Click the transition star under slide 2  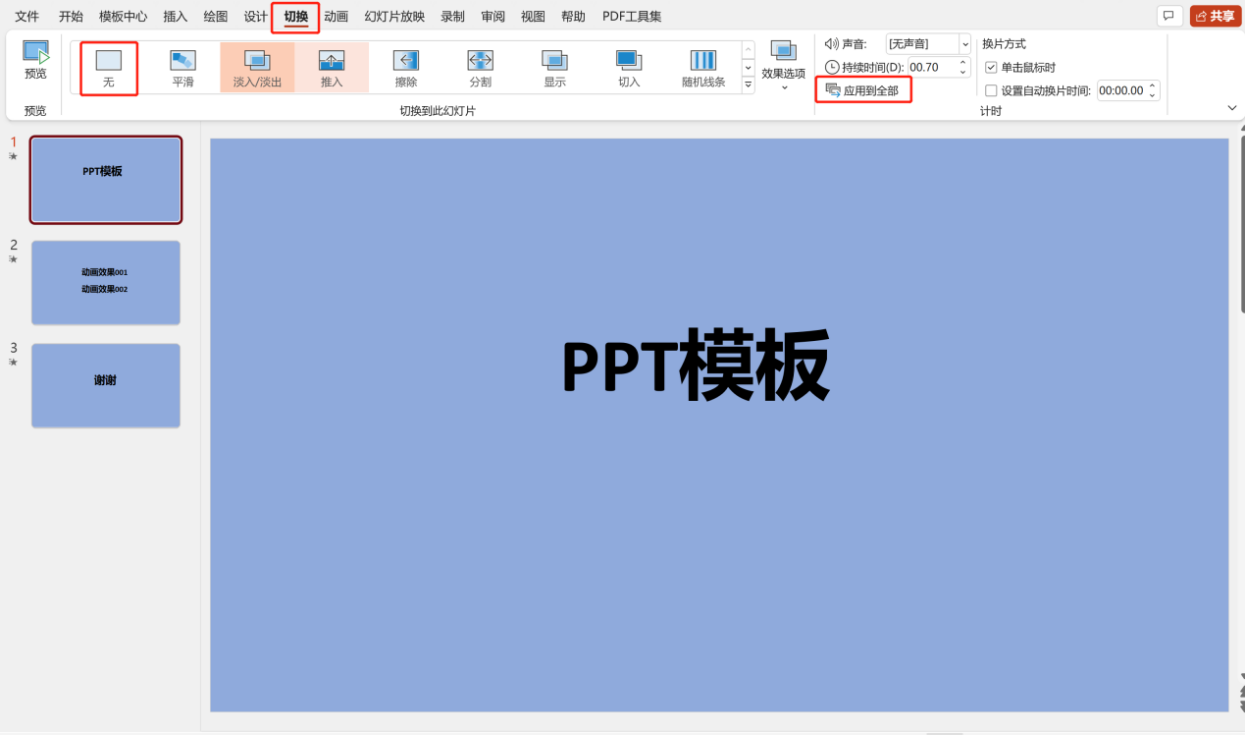click(14, 259)
